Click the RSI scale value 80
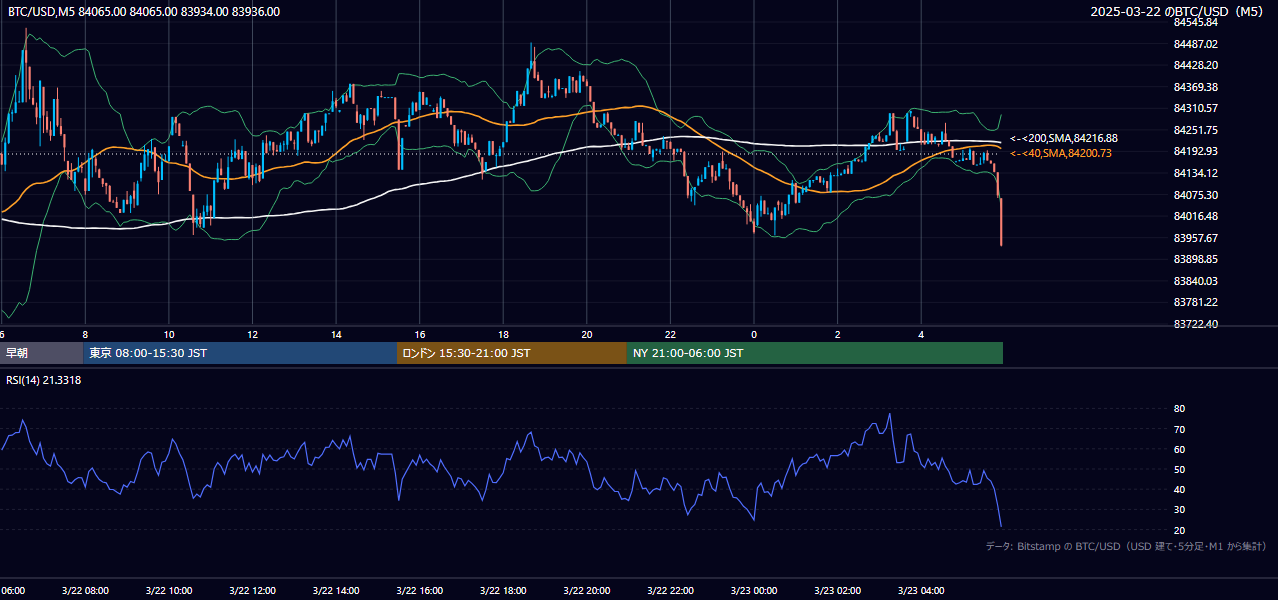Viewport: 1278px width, 600px height. point(1179,409)
